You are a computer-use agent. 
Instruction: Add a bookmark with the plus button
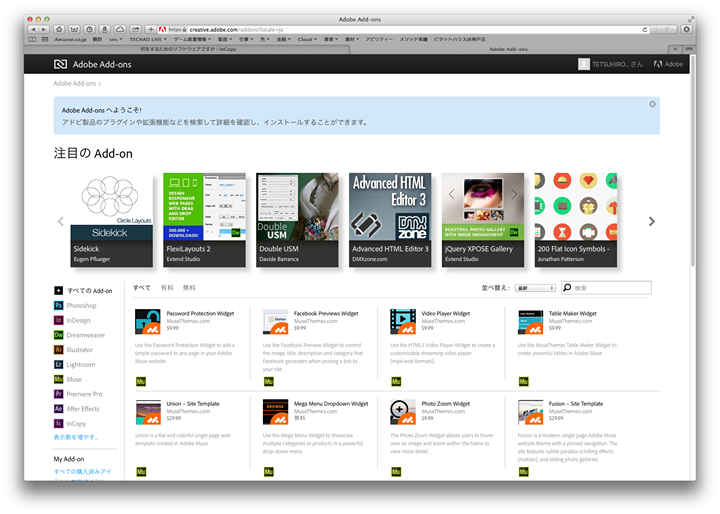point(151,29)
